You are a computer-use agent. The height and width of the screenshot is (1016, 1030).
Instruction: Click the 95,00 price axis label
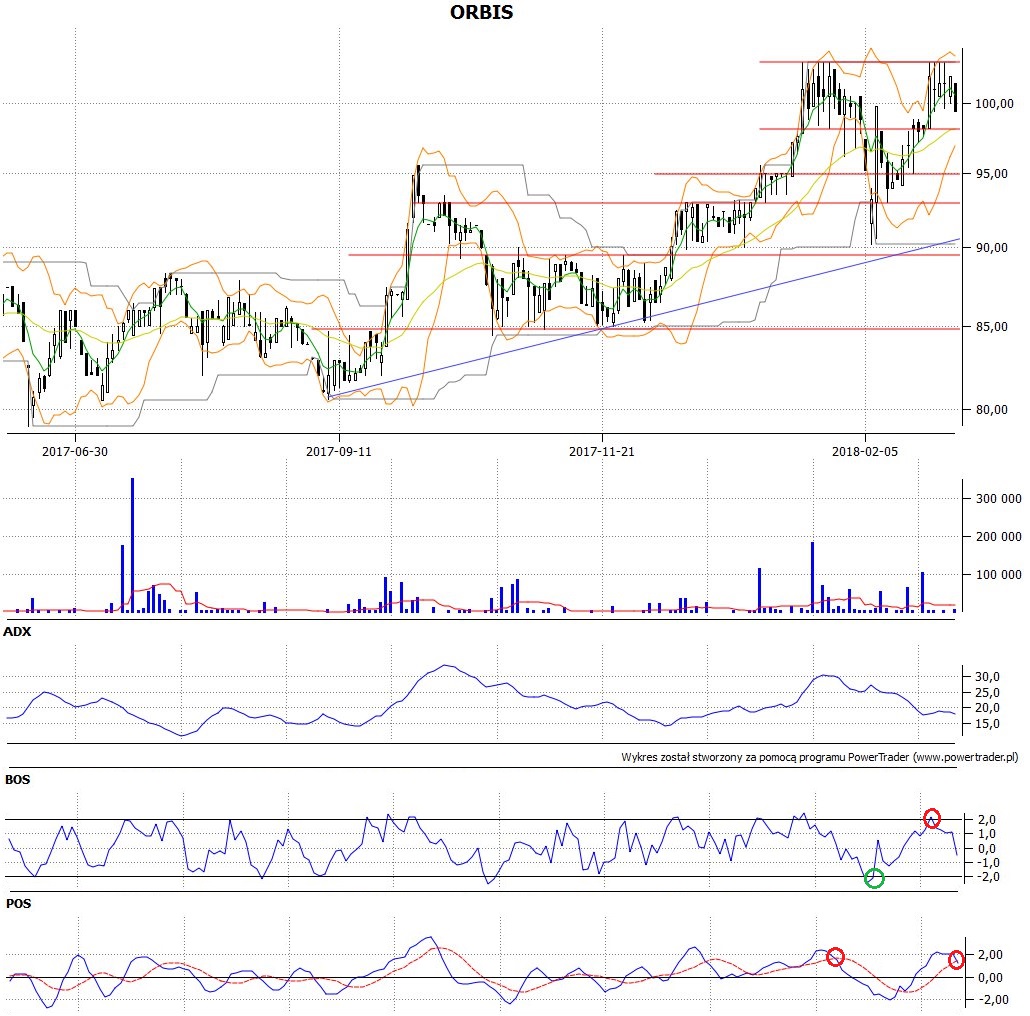pos(991,173)
